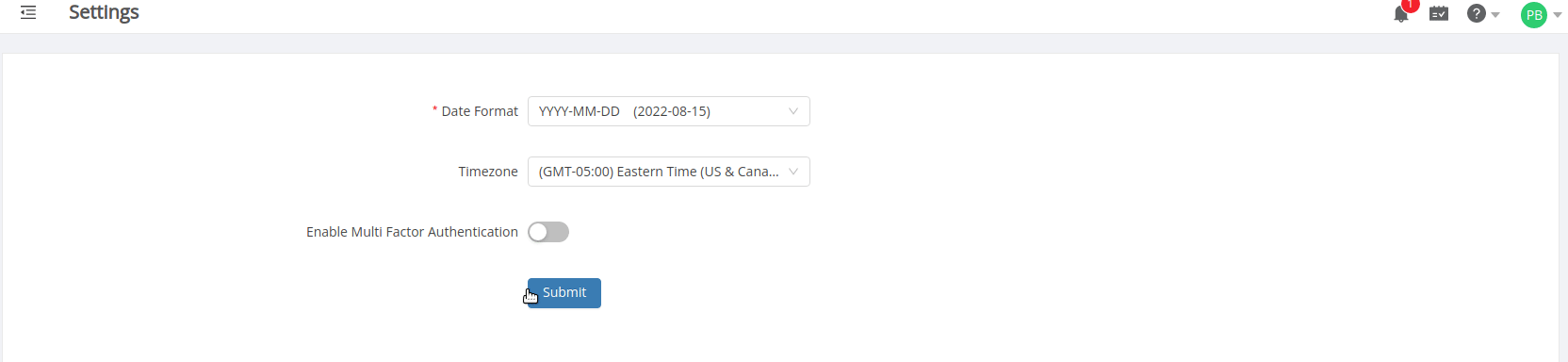
Task: Click the Enable Multi Factor Authentication label
Action: [412, 232]
